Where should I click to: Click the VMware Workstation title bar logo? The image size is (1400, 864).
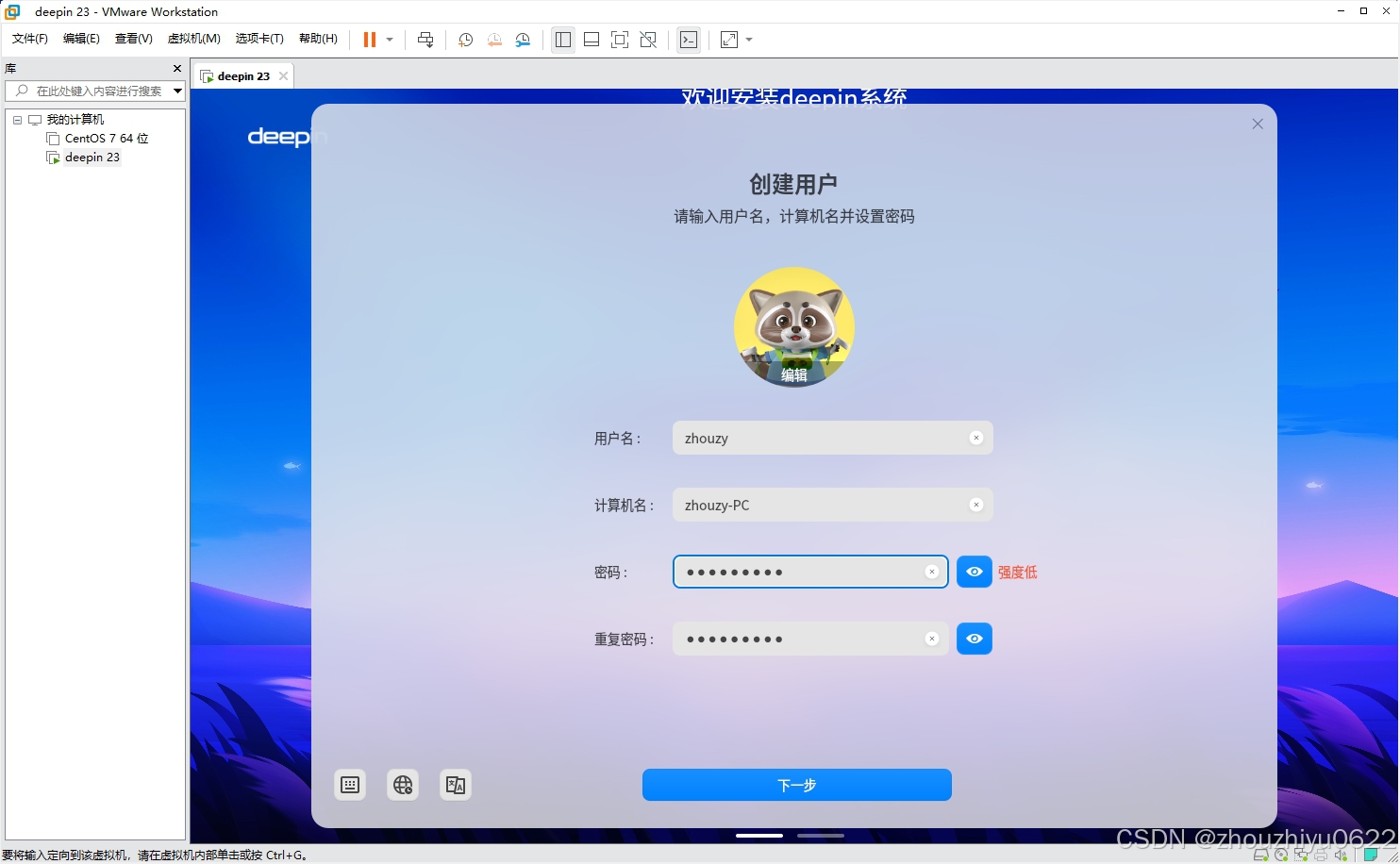pyautogui.click(x=12, y=11)
